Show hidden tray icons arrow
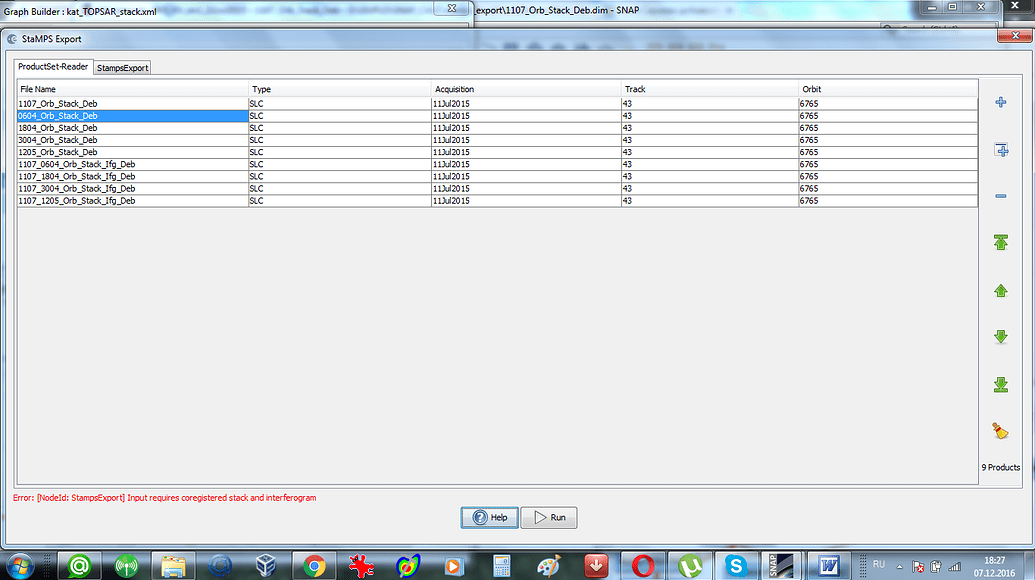 point(899,566)
